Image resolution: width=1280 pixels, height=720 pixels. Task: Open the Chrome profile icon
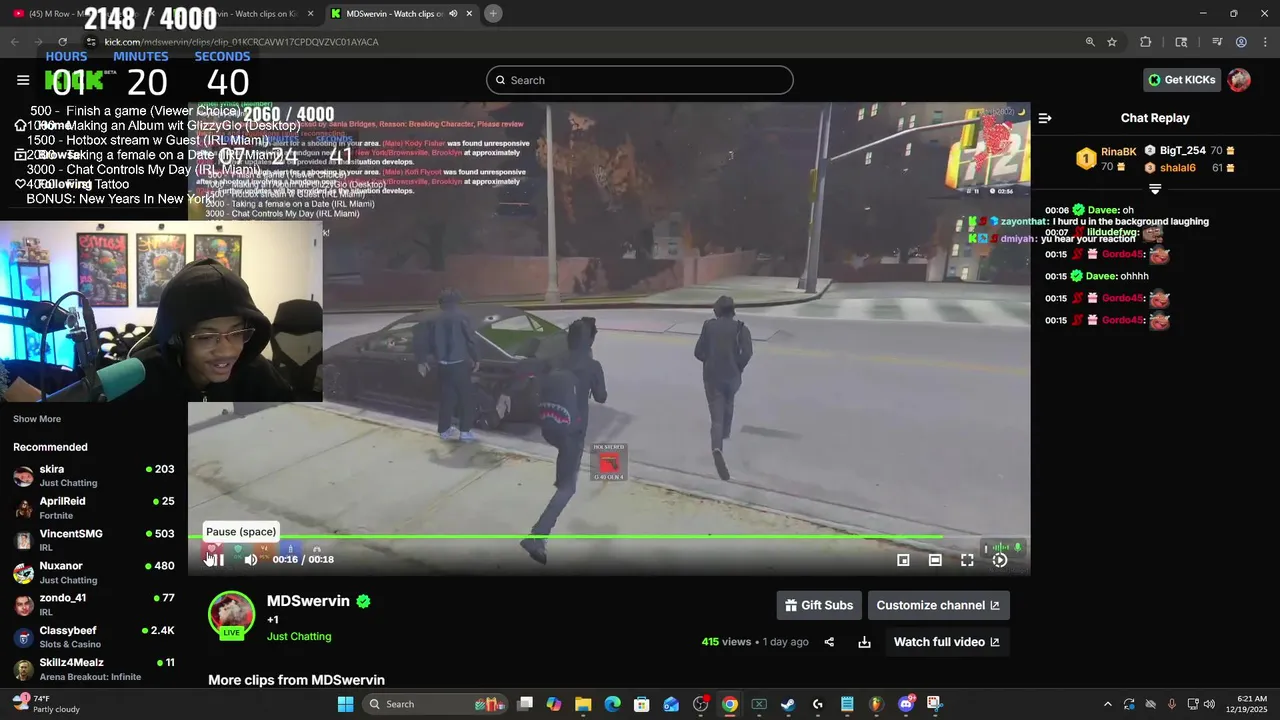tap(1241, 42)
